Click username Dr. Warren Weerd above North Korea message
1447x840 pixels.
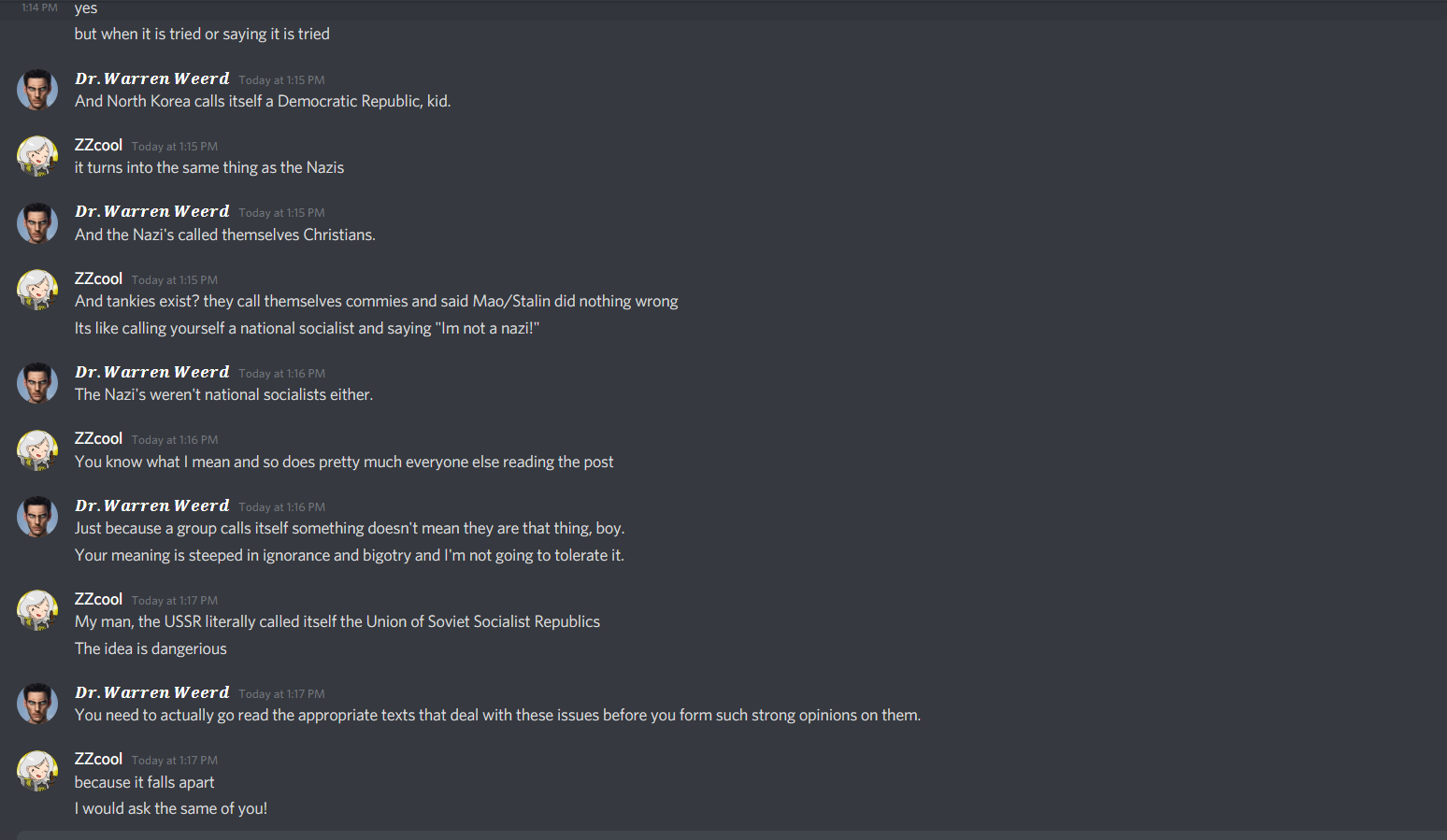click(152, 78)
